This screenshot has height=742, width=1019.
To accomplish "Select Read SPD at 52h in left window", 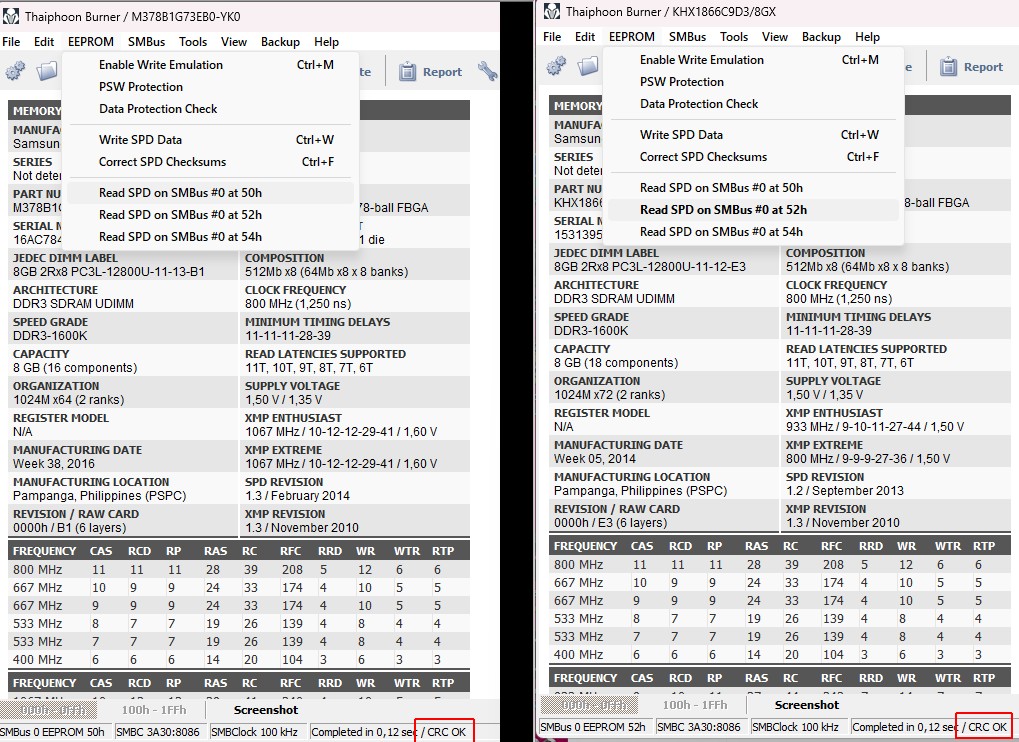I will 211,214.
